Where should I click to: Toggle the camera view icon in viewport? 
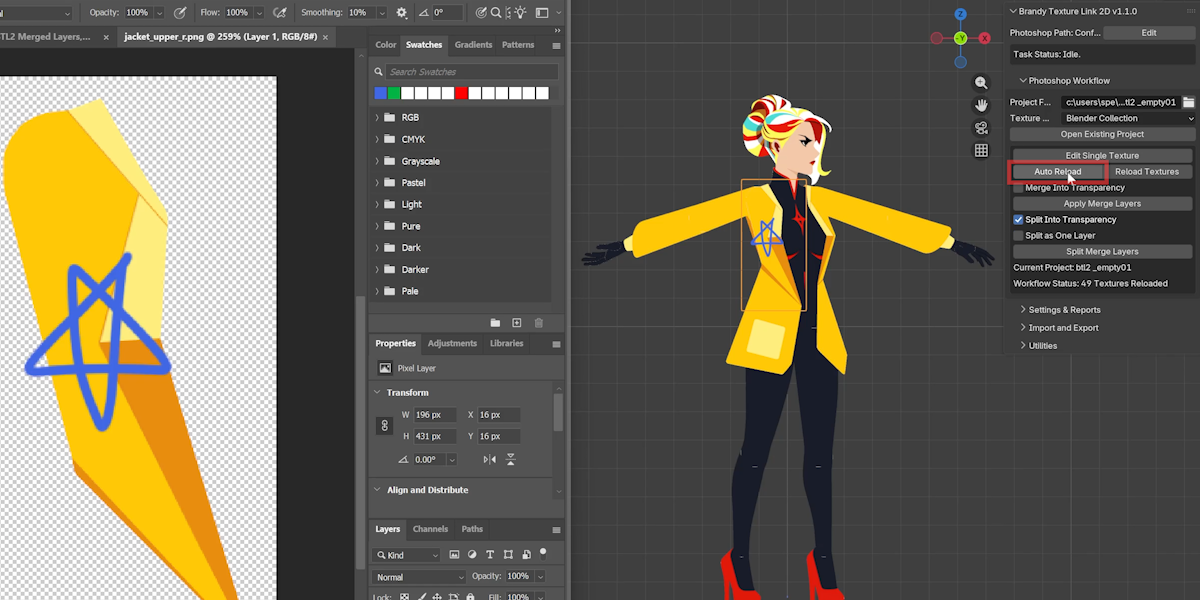981,128
